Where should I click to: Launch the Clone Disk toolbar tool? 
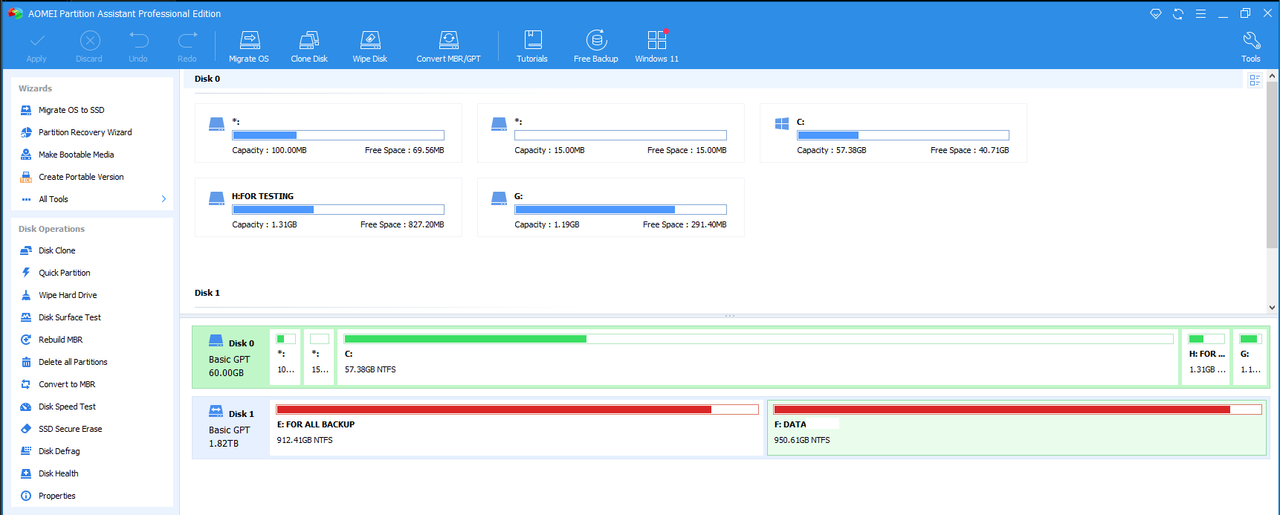[309, 47]
